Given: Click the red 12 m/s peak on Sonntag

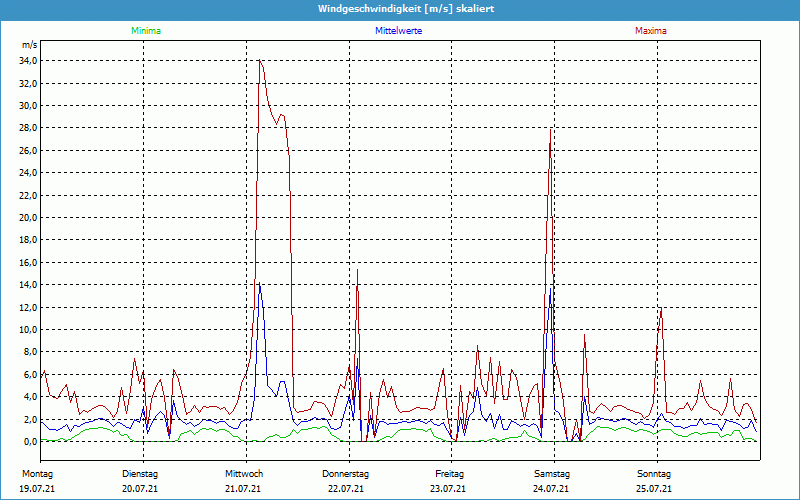Looking at the screenshot, I should pos(660,308).
